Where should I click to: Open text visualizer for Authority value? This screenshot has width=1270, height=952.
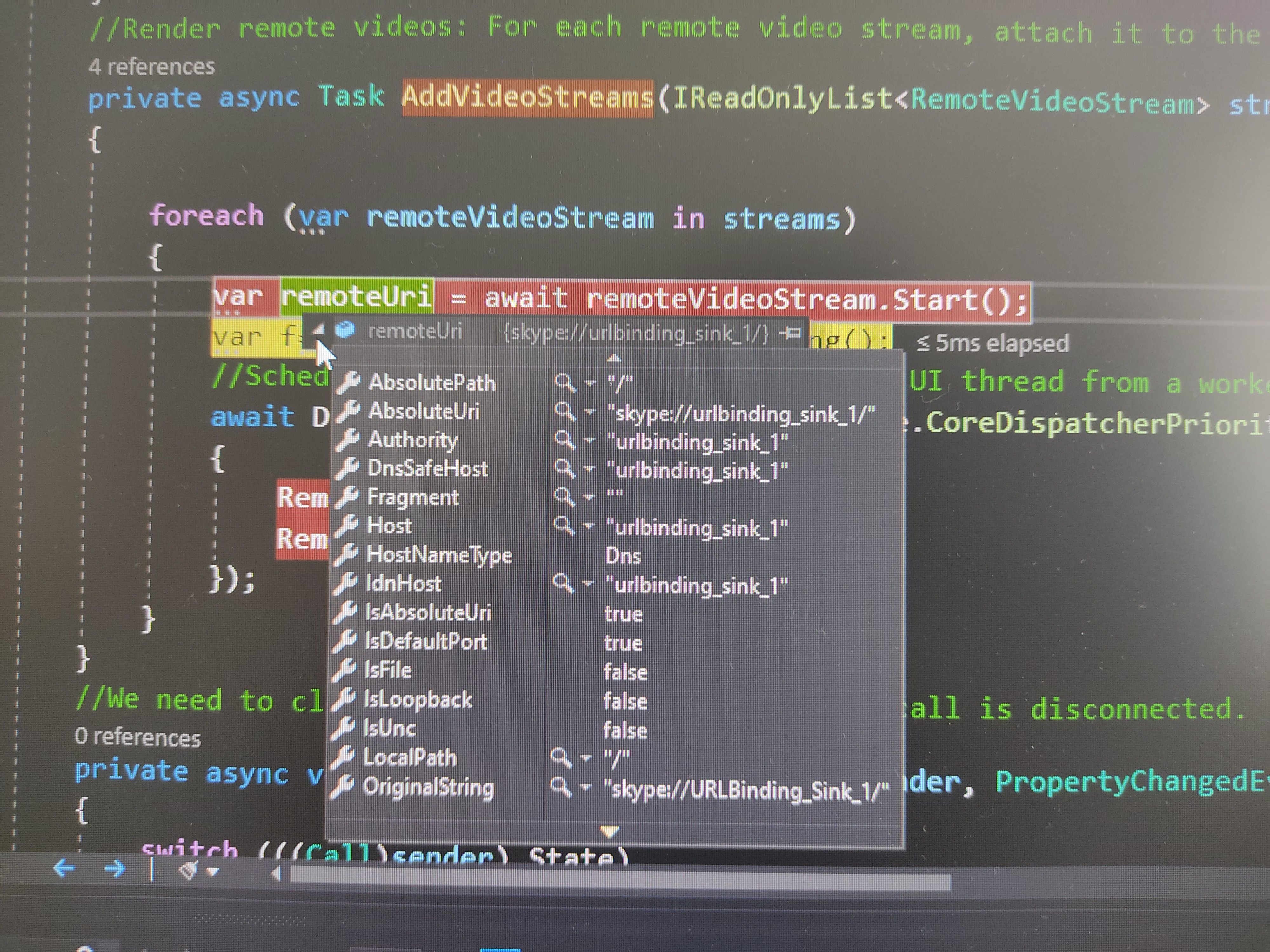coord(565,440)
